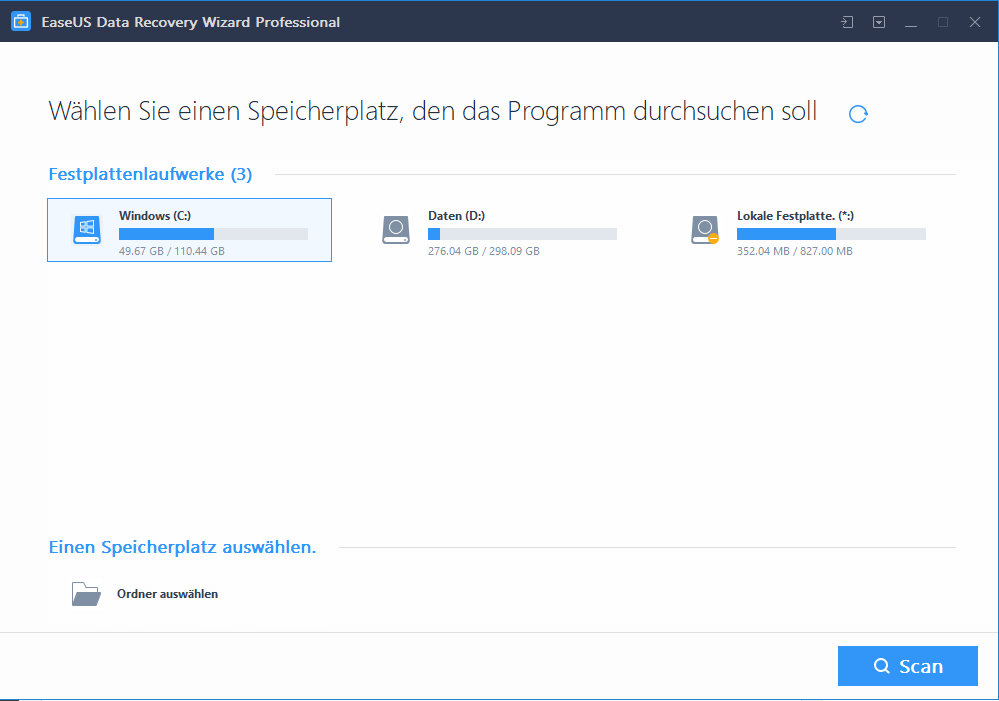Click the EaseUS app logo icon

21,22
